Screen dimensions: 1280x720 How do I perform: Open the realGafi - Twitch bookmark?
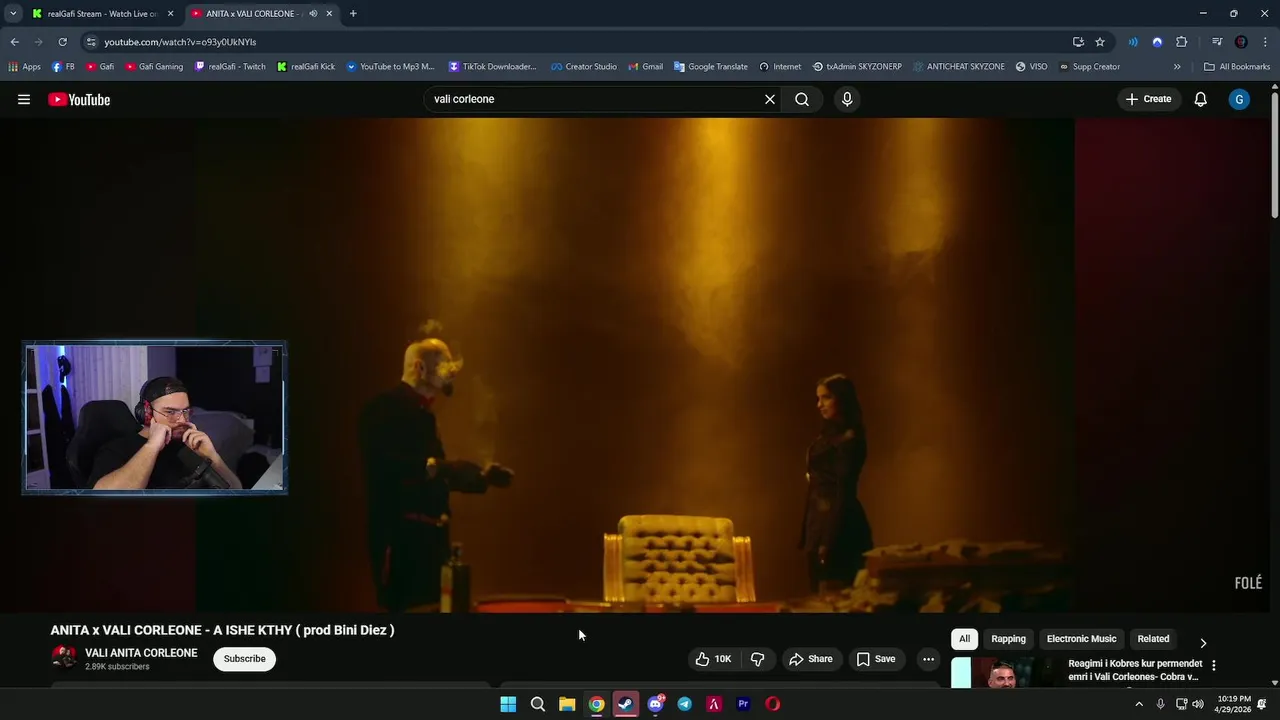(230, 67)
